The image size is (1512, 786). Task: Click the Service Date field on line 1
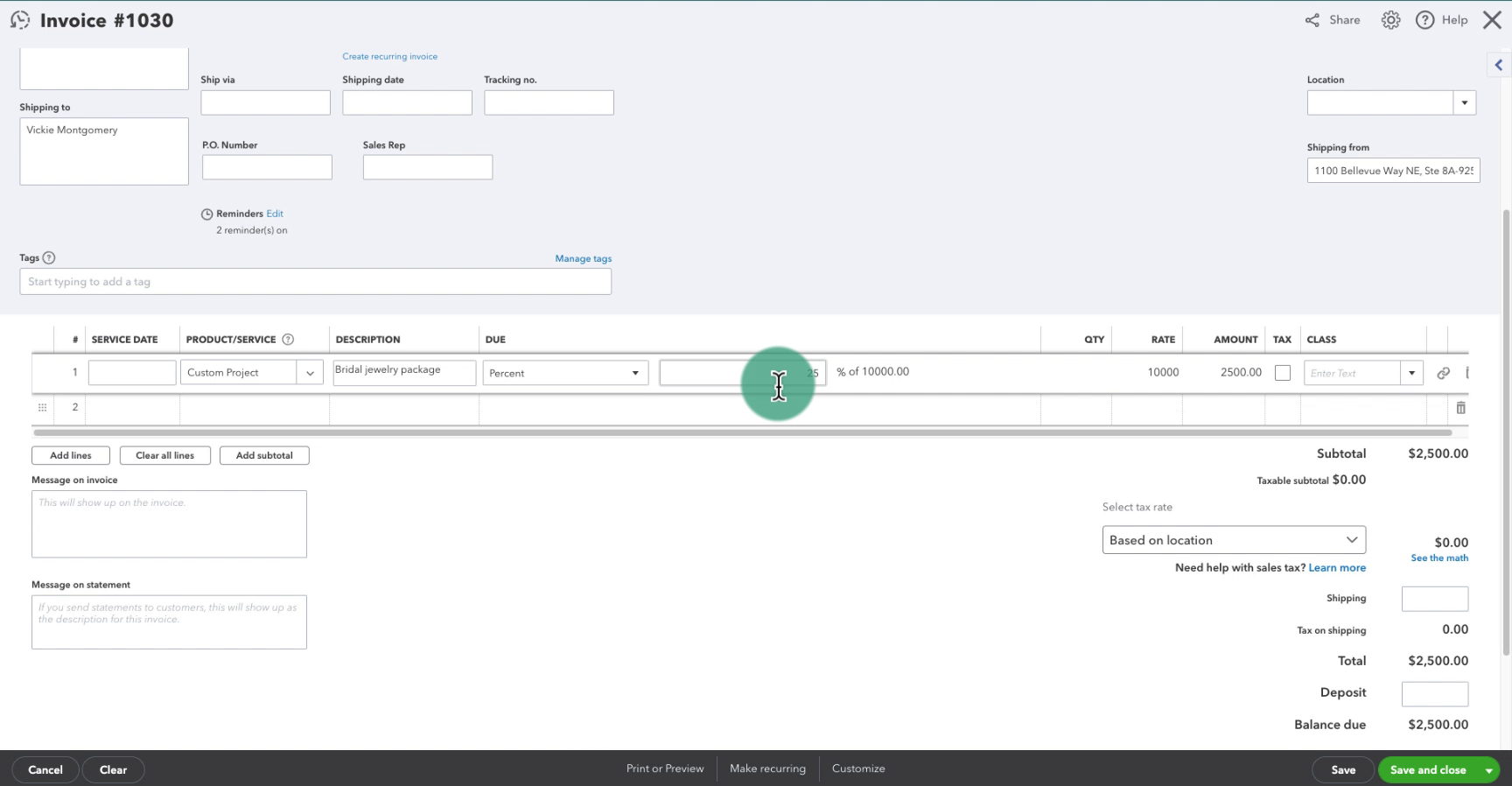click(x=132, y=373)
